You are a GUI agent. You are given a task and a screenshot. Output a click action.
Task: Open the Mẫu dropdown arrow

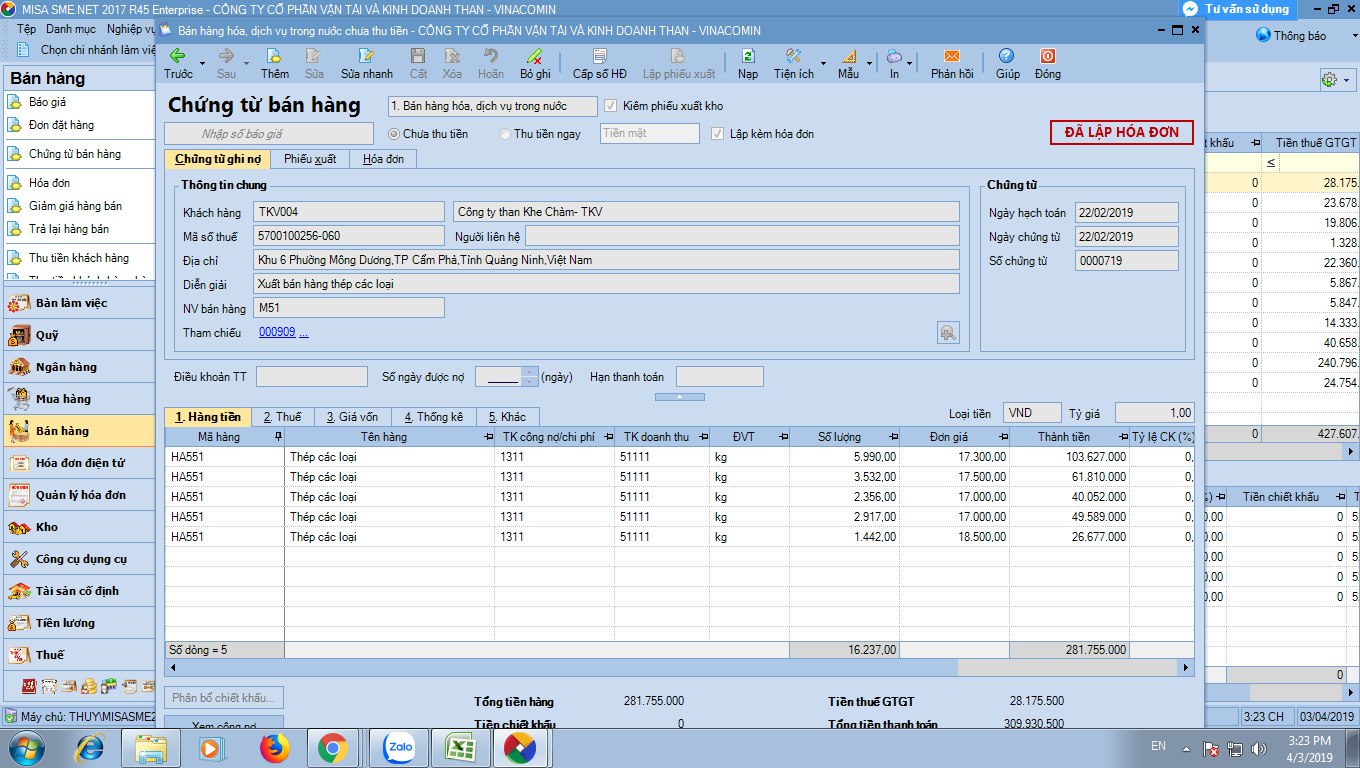(x=869, y=64)
